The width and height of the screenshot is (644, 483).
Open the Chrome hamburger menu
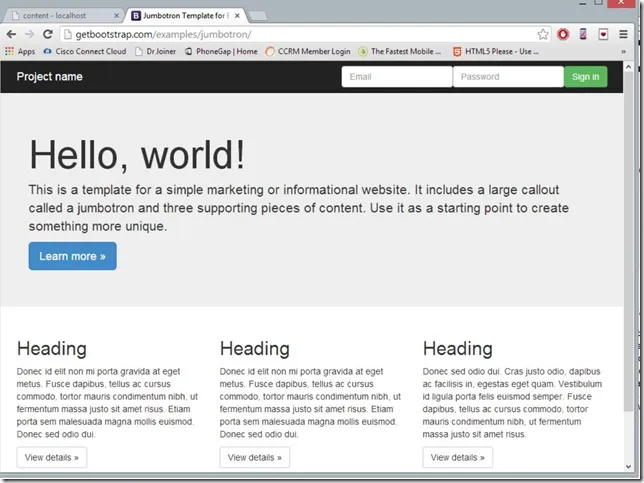pos(623,34)
